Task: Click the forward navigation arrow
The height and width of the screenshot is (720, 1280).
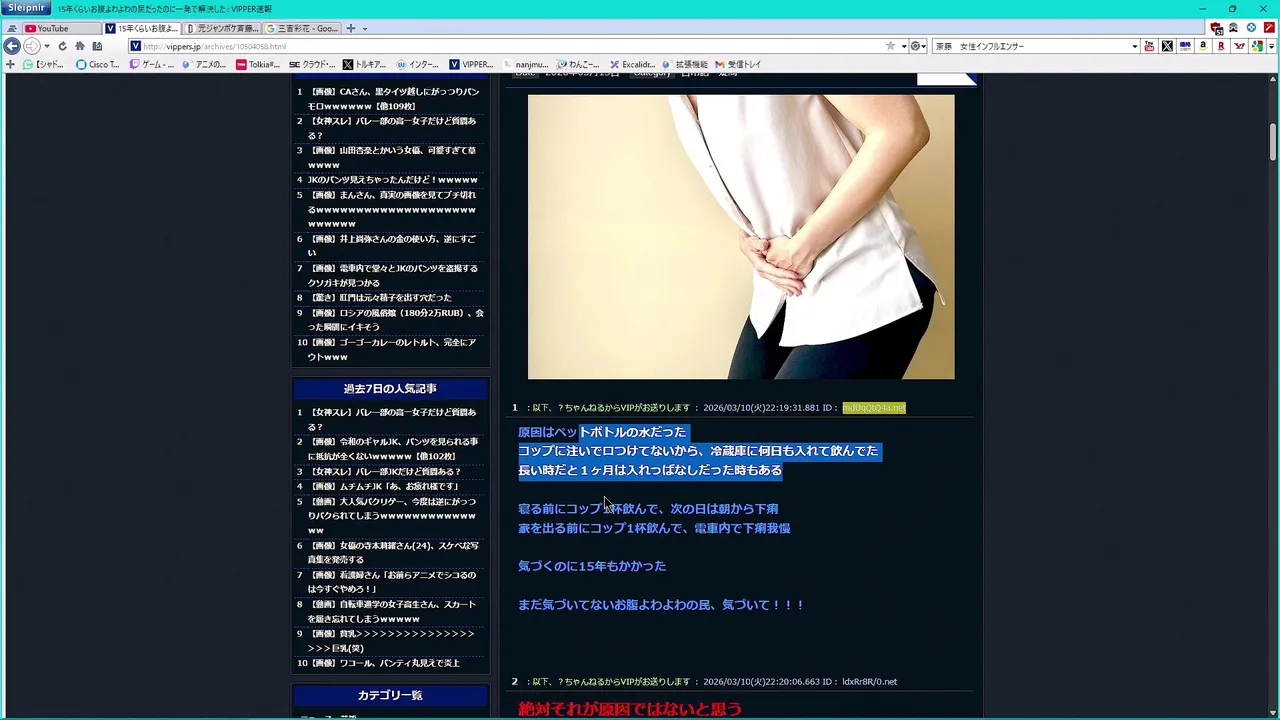Action: [x=31, y=46]
